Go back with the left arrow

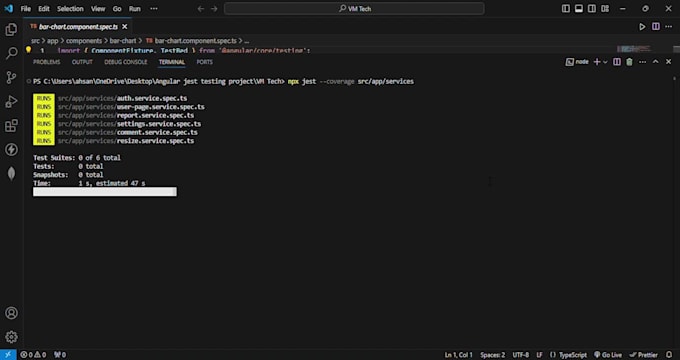(x=200, y=9)
